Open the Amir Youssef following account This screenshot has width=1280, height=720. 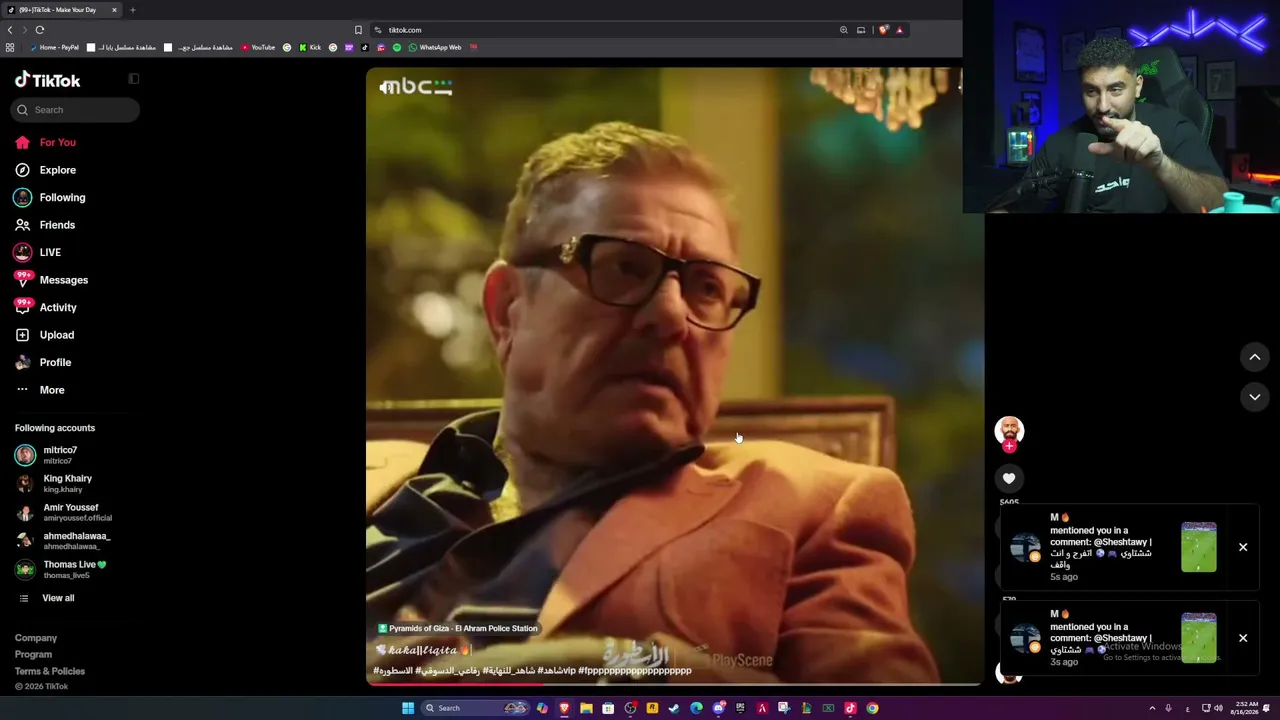click(63, 513)
